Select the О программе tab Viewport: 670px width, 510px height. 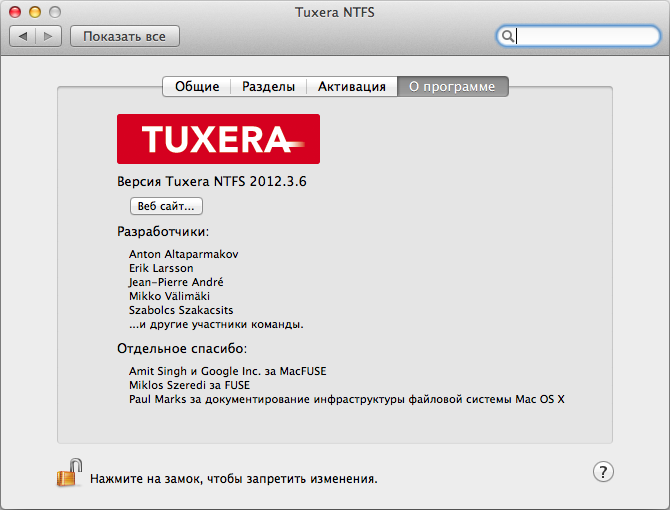(453, 86)
